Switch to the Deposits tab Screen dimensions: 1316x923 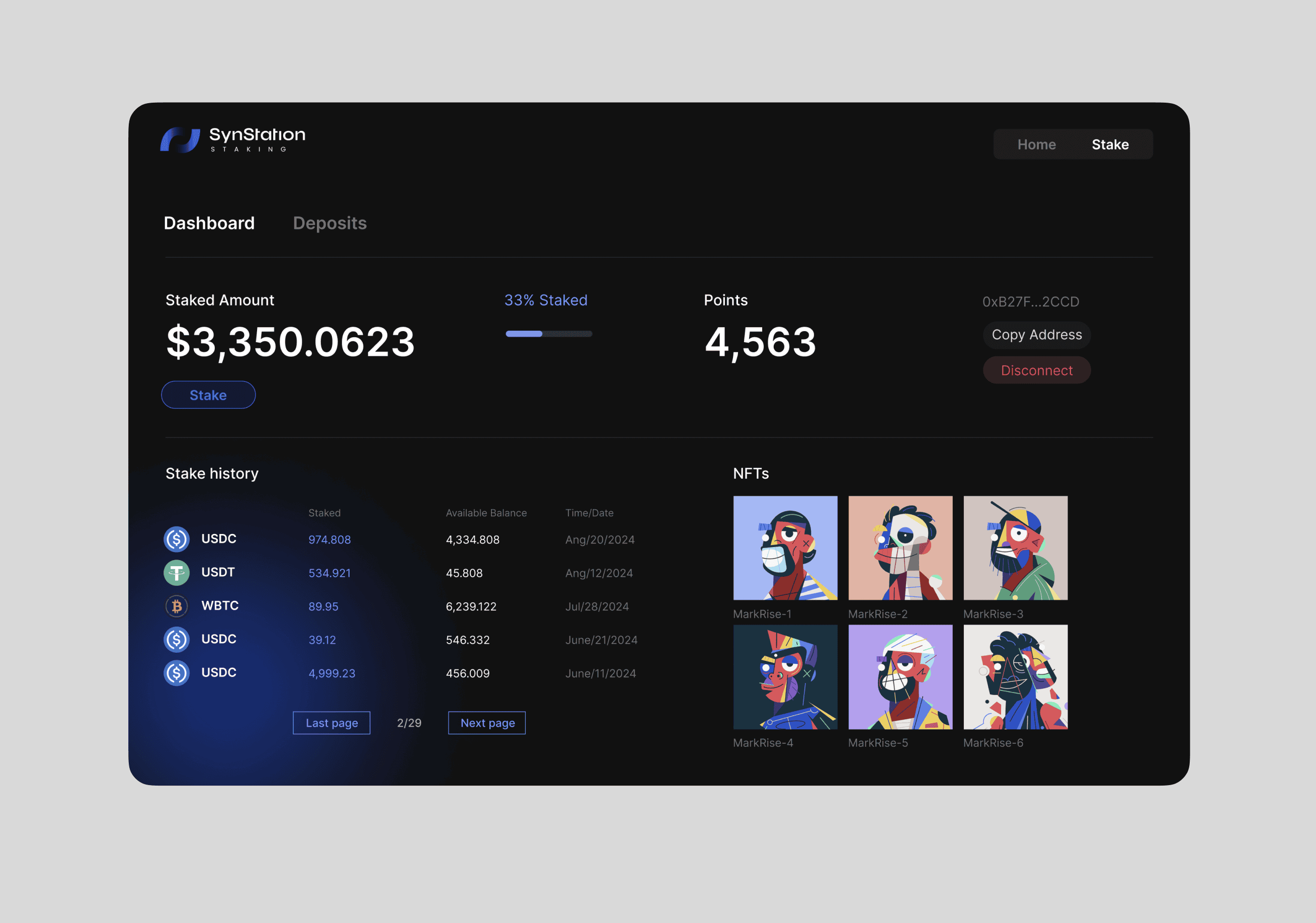coord(330,223)
